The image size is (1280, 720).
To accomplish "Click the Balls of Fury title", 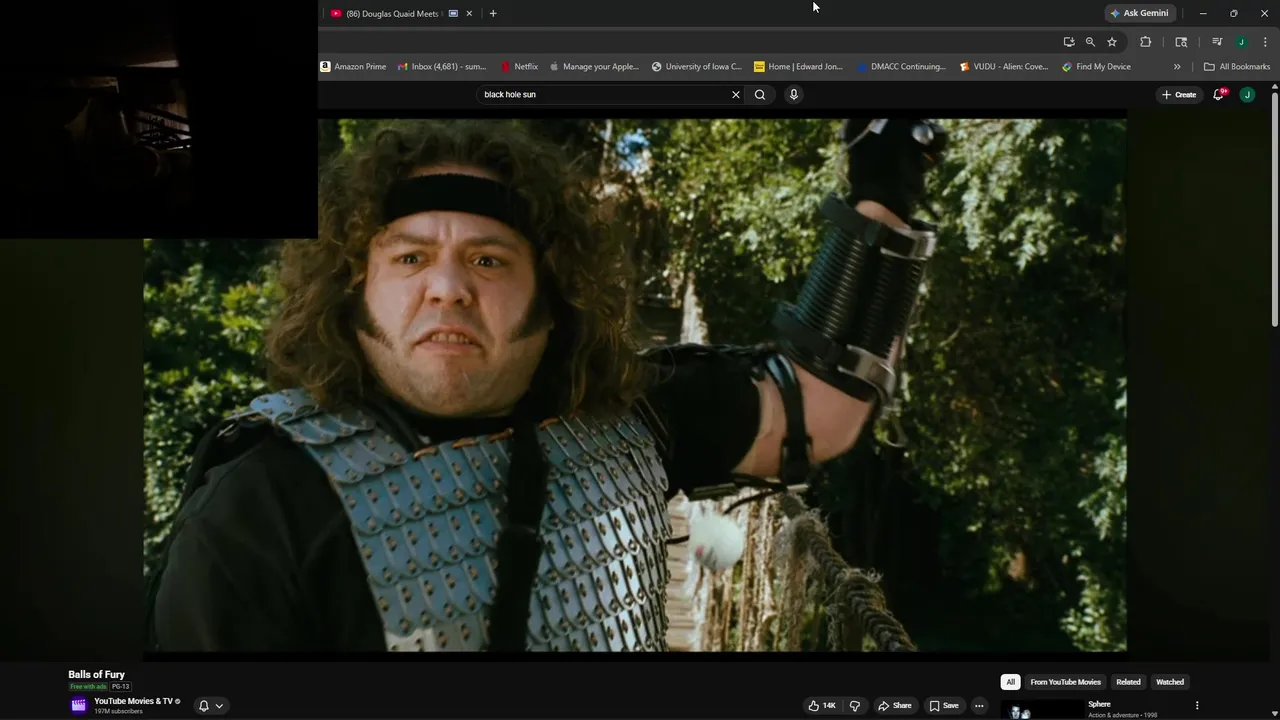I will point(96,675).
